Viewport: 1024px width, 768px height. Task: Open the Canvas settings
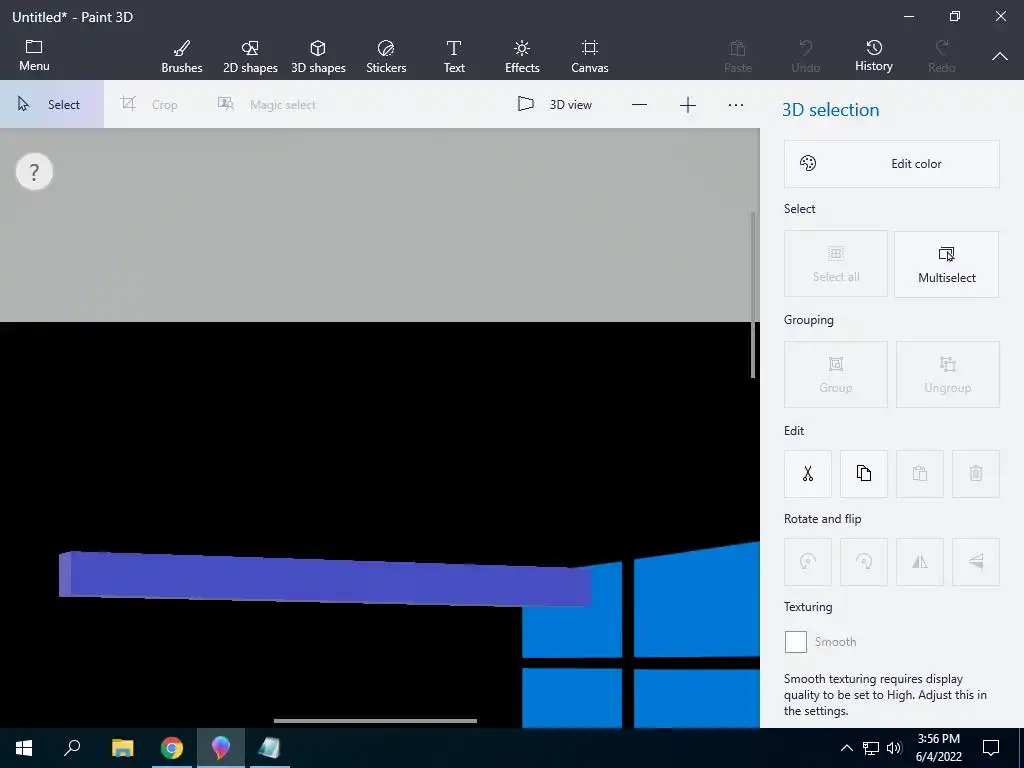590,56
